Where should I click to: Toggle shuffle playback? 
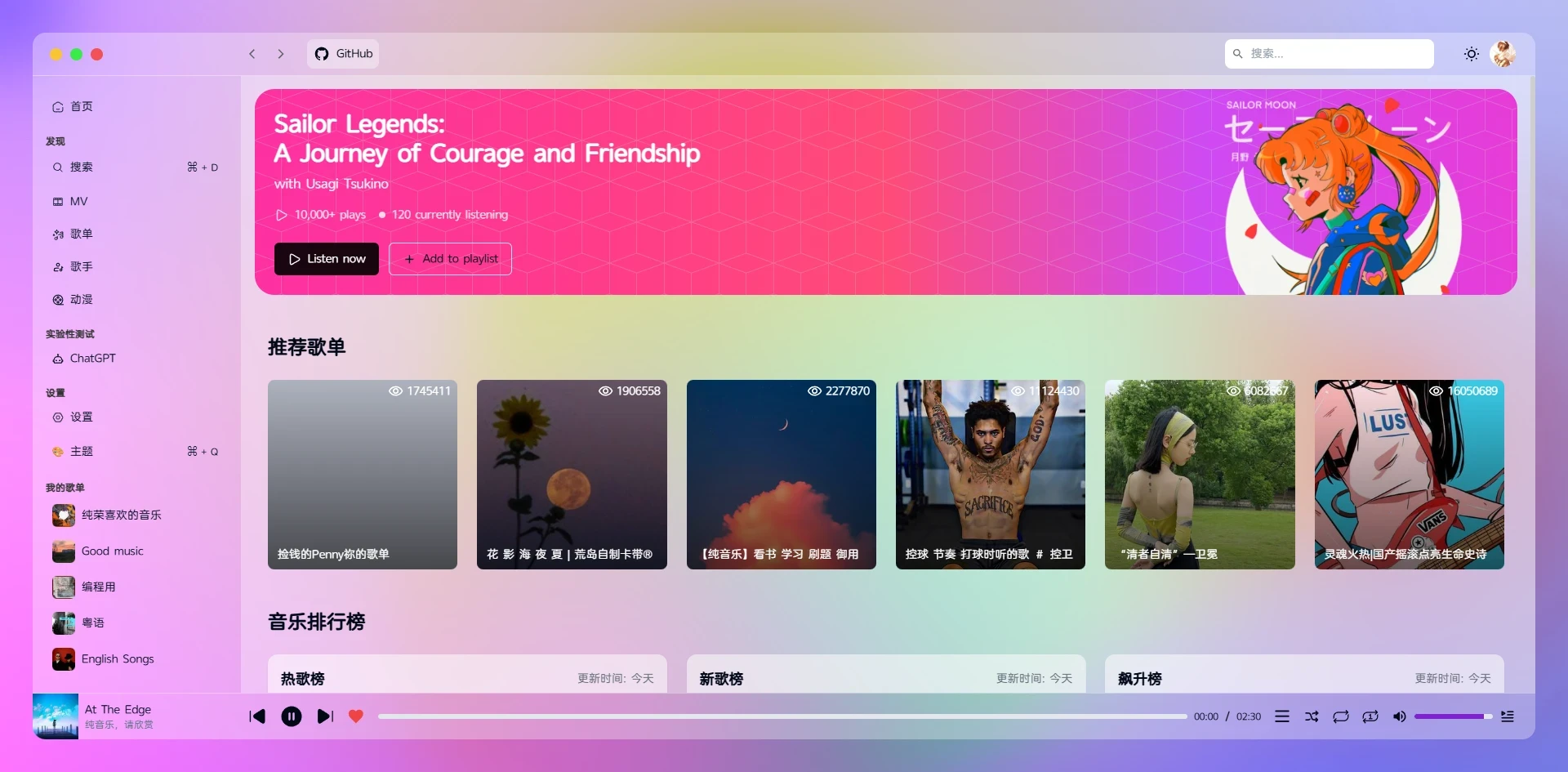click(1312, 716)
